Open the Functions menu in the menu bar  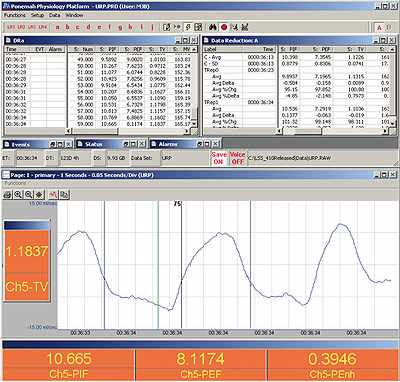pos(14,15)
